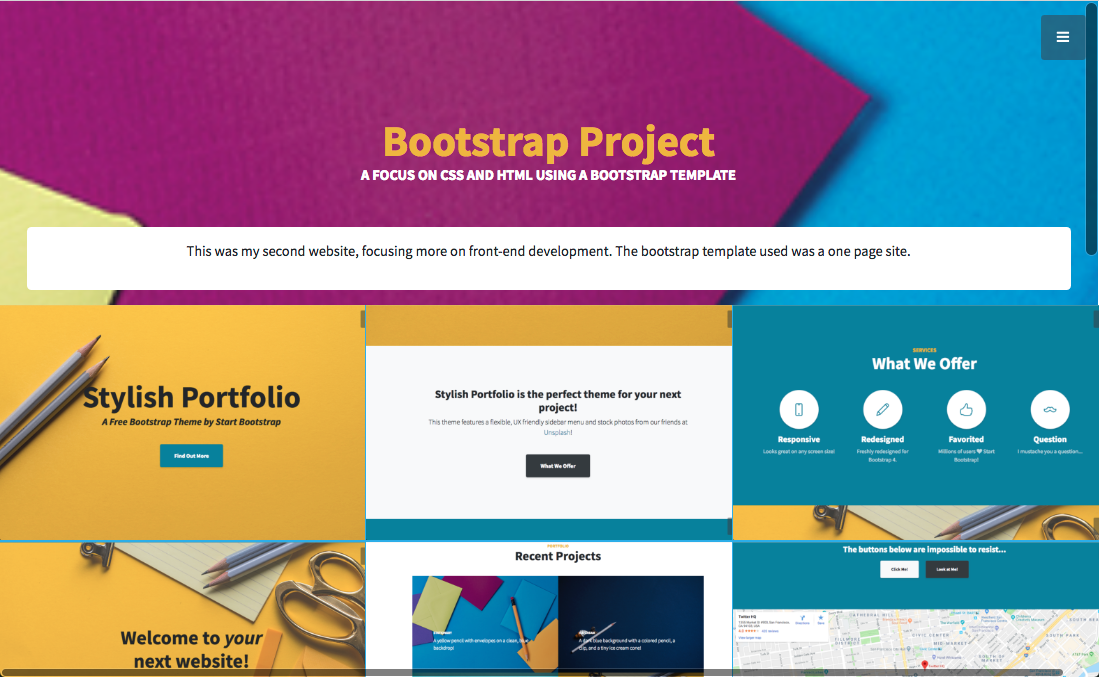This screenshot has width=1099, height=677.
Task: Click the Find Out More button
Action: coord(191,456)
